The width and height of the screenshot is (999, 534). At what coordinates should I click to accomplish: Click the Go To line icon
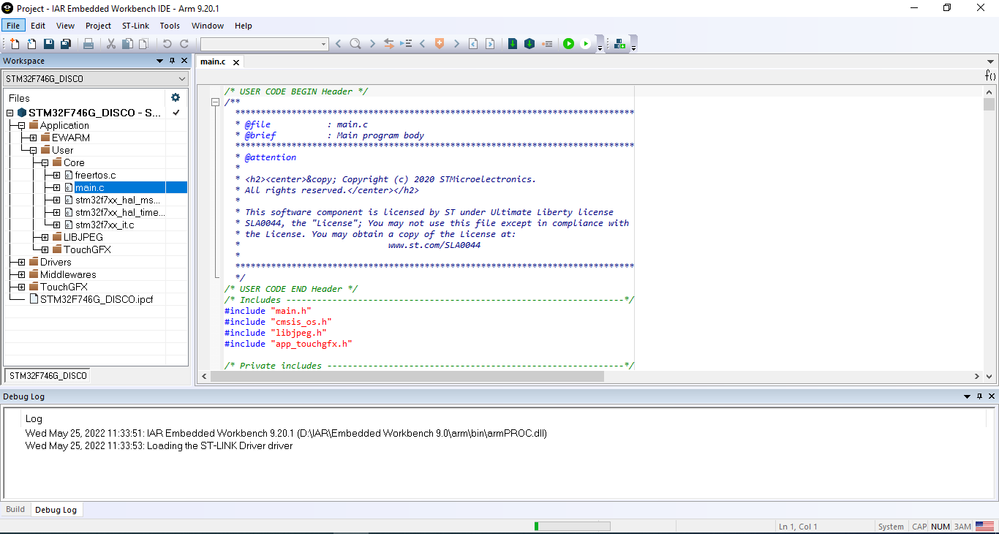click(x=406, y=43)
